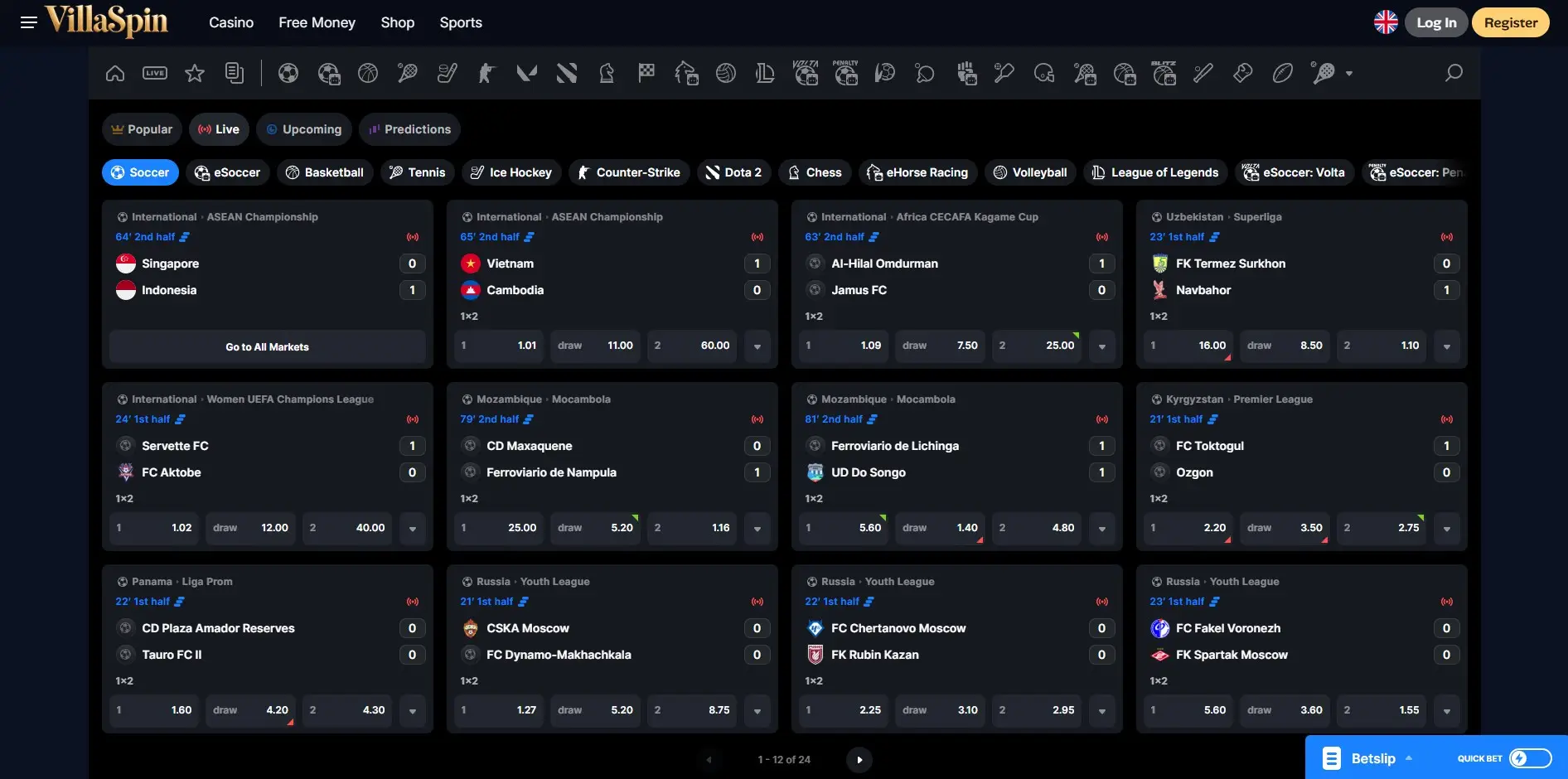The image size is (1568, 779).
Task: Select the table tennis paddle icon
Action: (x=925, y=73)
